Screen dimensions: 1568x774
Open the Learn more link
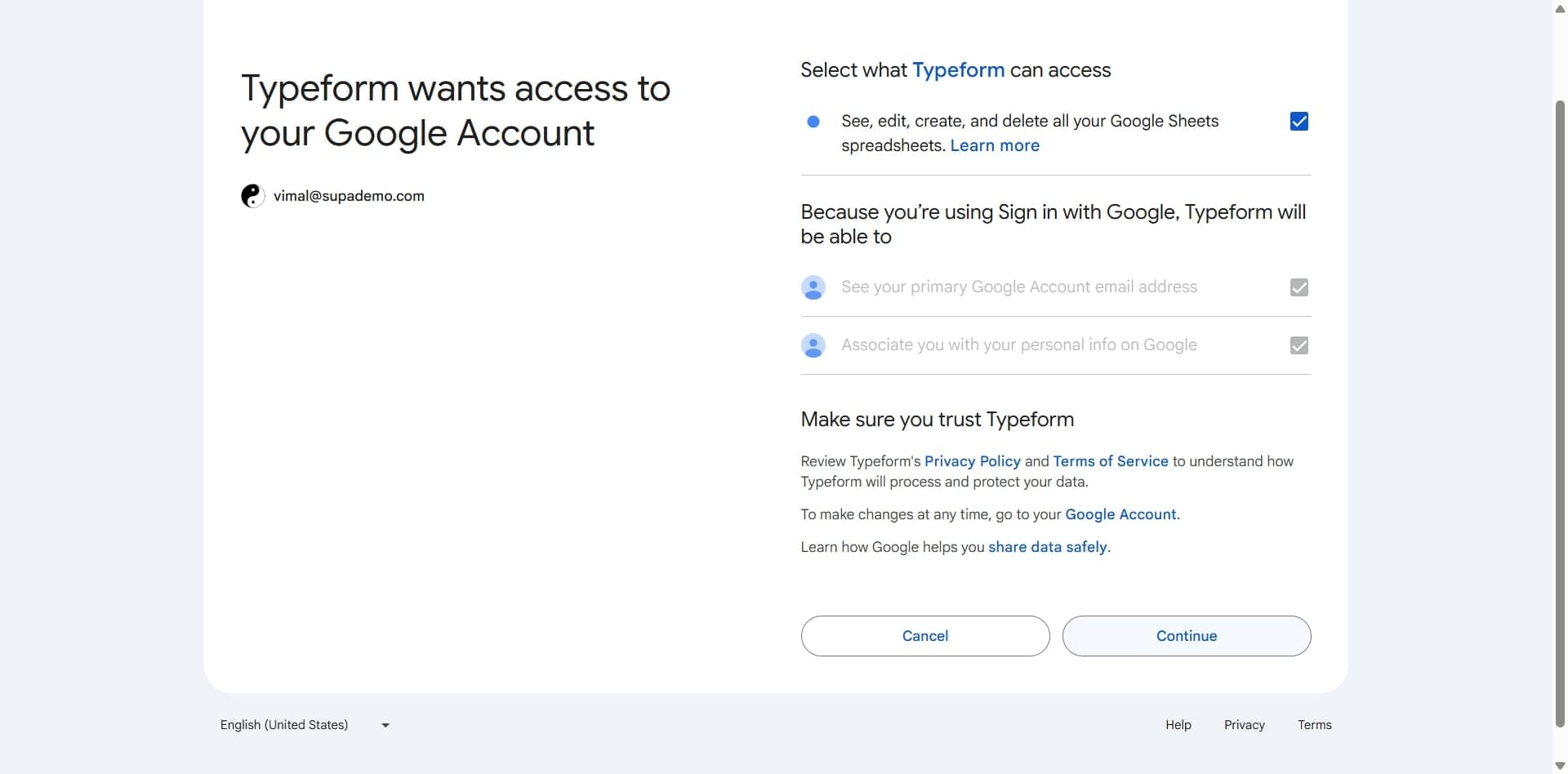(995, 145)
